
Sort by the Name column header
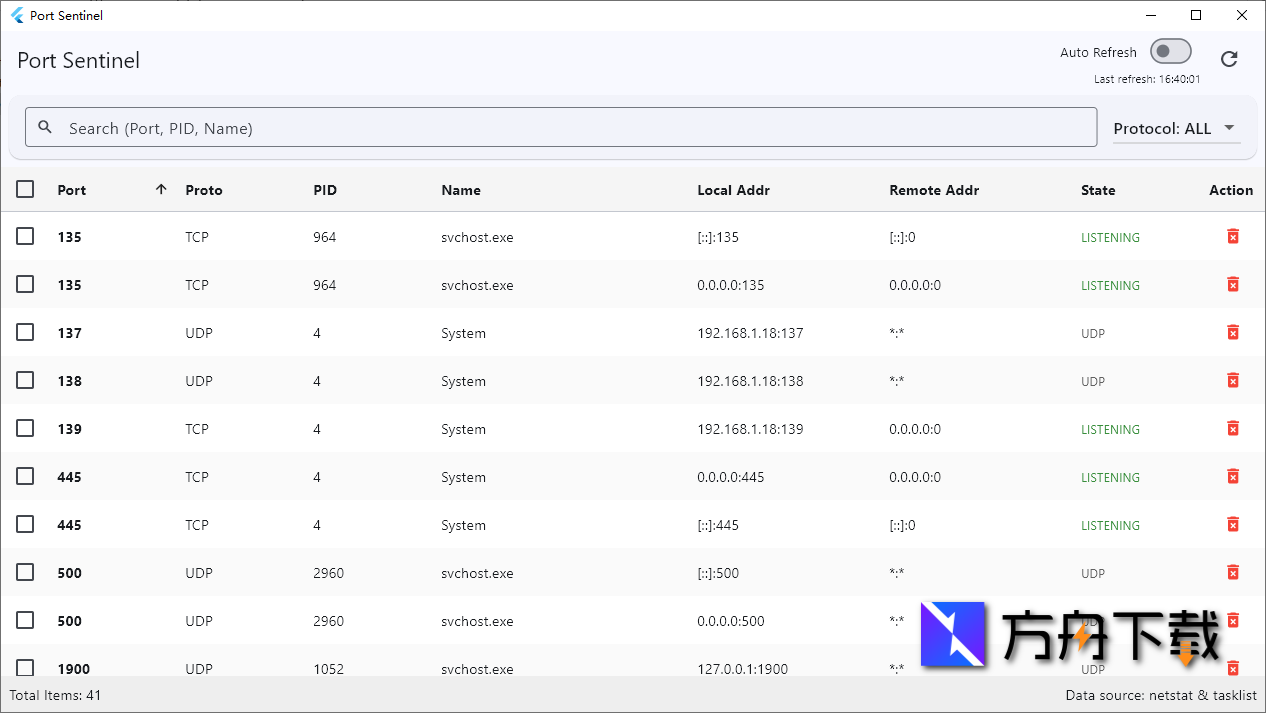point(461,190)
